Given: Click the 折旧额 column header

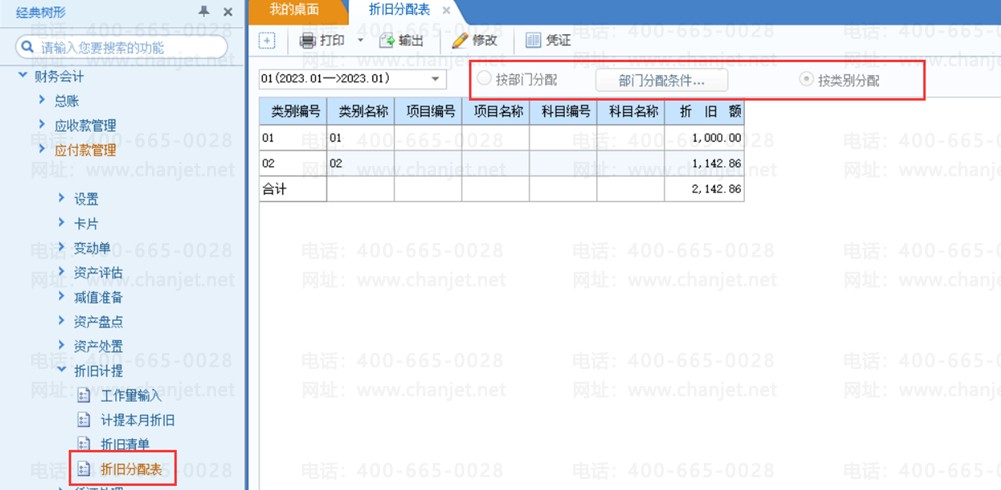Looking at the screenshot, I should (x=705, y=111).
